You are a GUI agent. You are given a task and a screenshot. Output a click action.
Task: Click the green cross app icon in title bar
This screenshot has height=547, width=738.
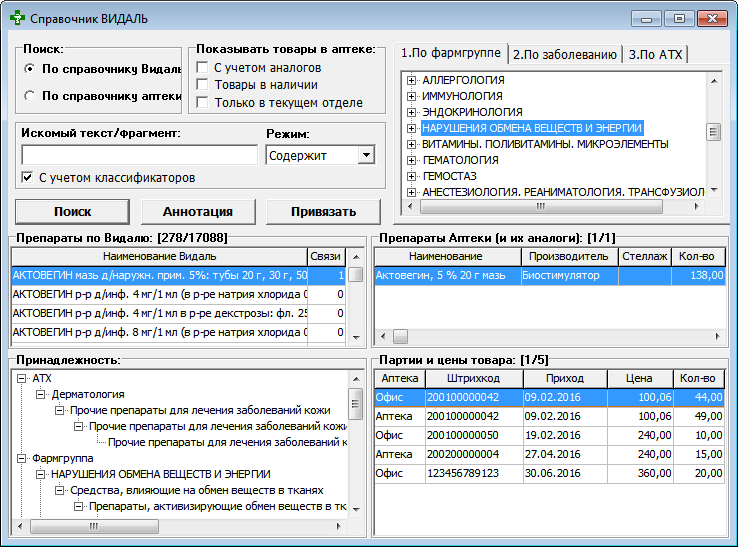pyautogui.click(x=17, y=18)
